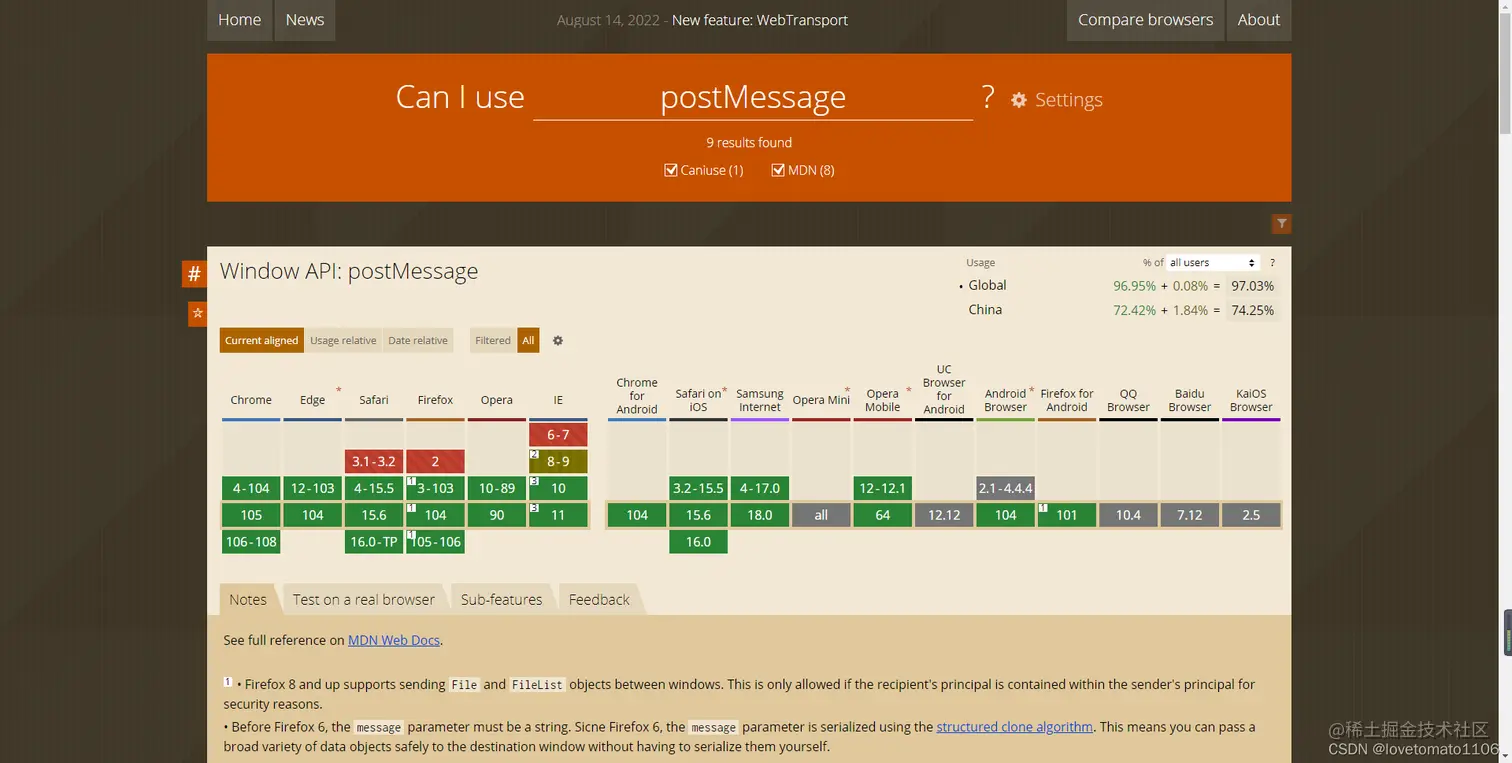Open the filter funnel icon
Screen dimensions: 1512x763
click(x=1281, y=224)
